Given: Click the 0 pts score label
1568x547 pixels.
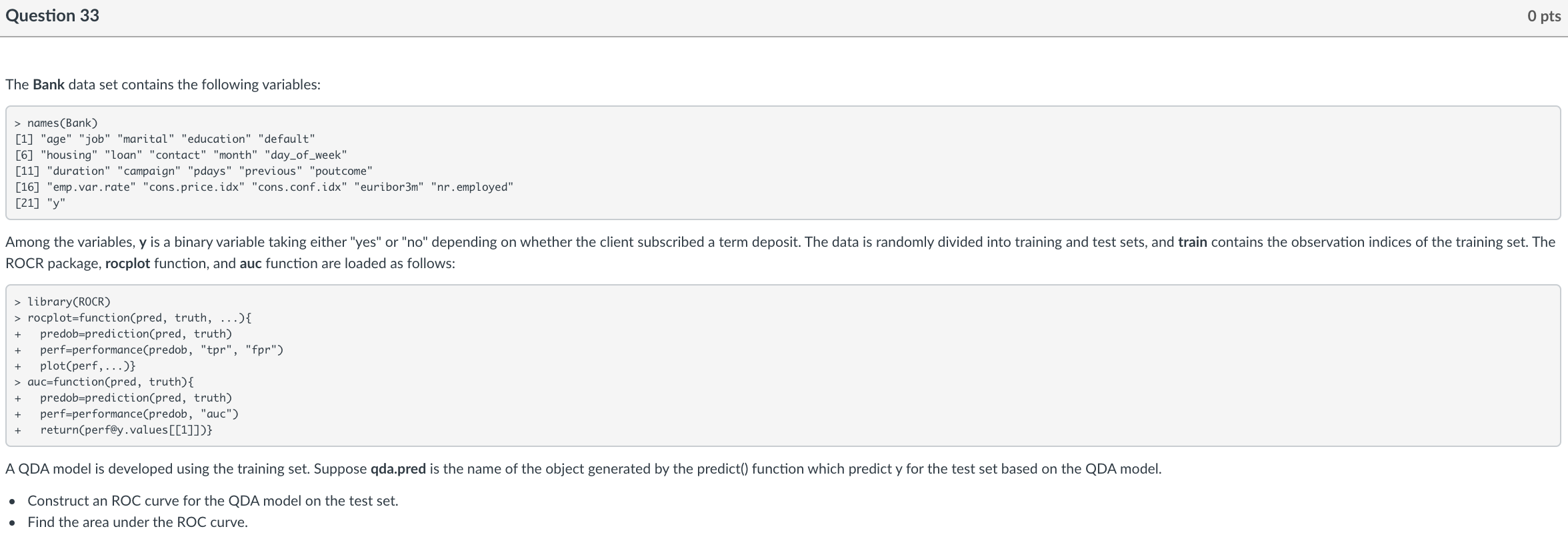Looking at the screenshot, I should 1543,16.
